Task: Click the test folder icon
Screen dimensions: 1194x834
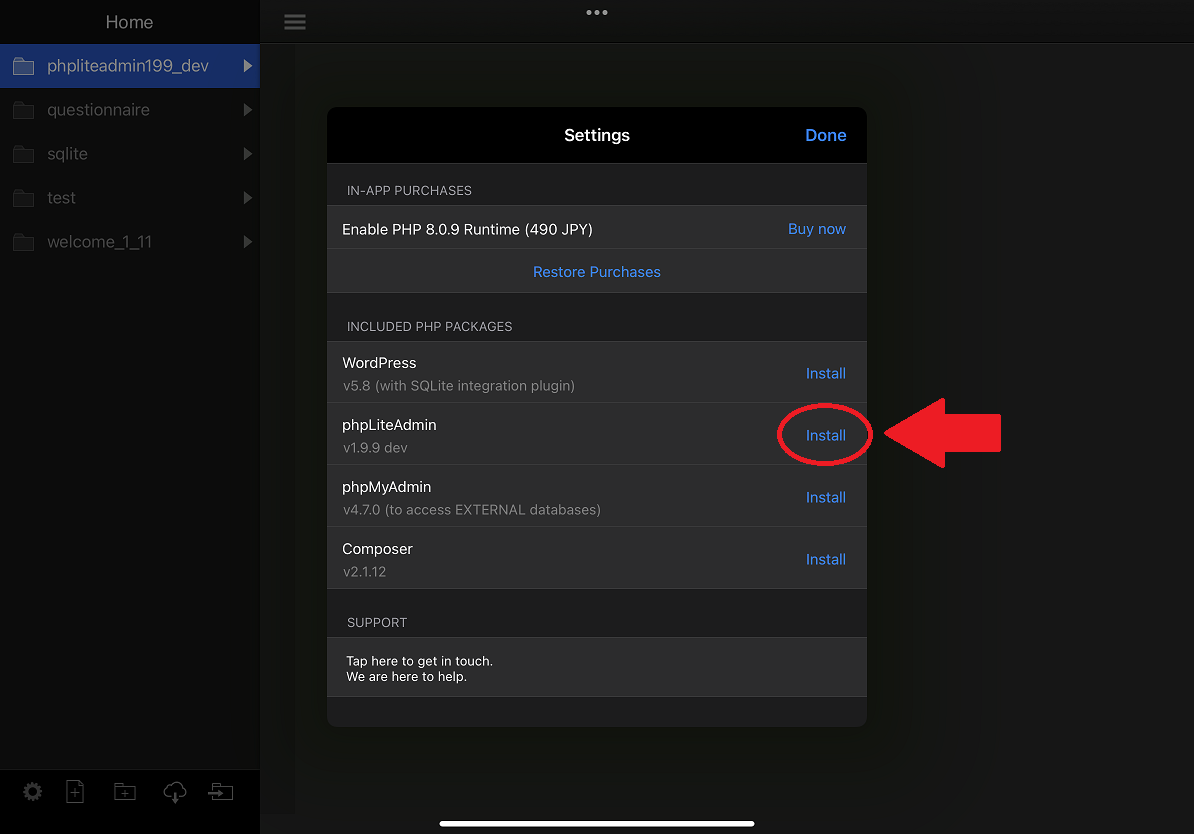Action: pos(24,198)
